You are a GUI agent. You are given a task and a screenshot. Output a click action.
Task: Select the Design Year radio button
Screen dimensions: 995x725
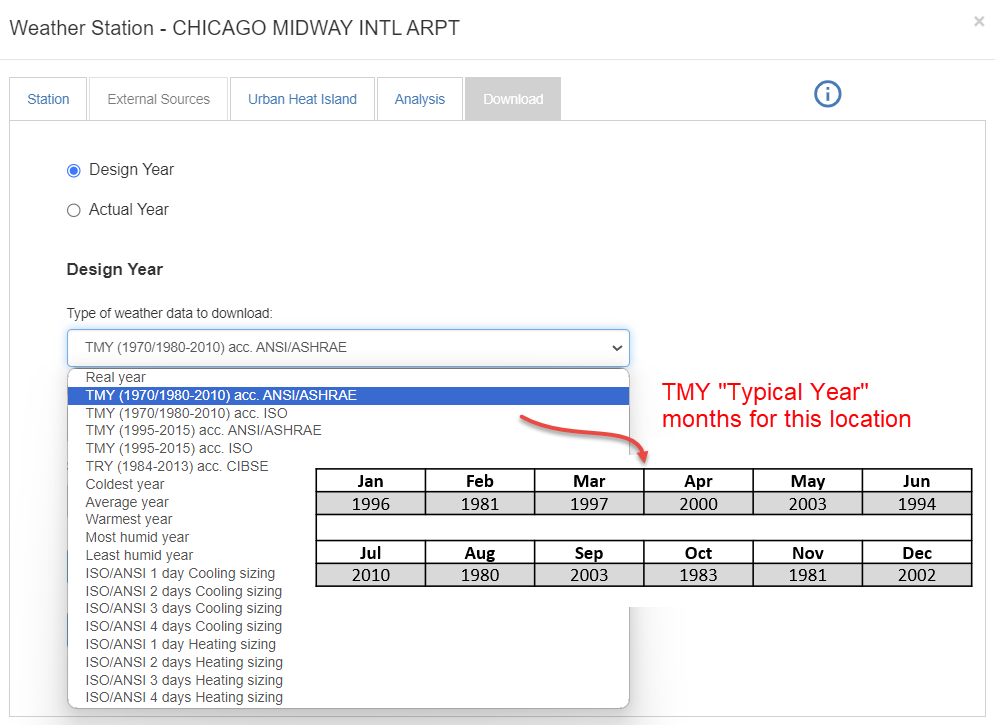(x=74, y=171)
